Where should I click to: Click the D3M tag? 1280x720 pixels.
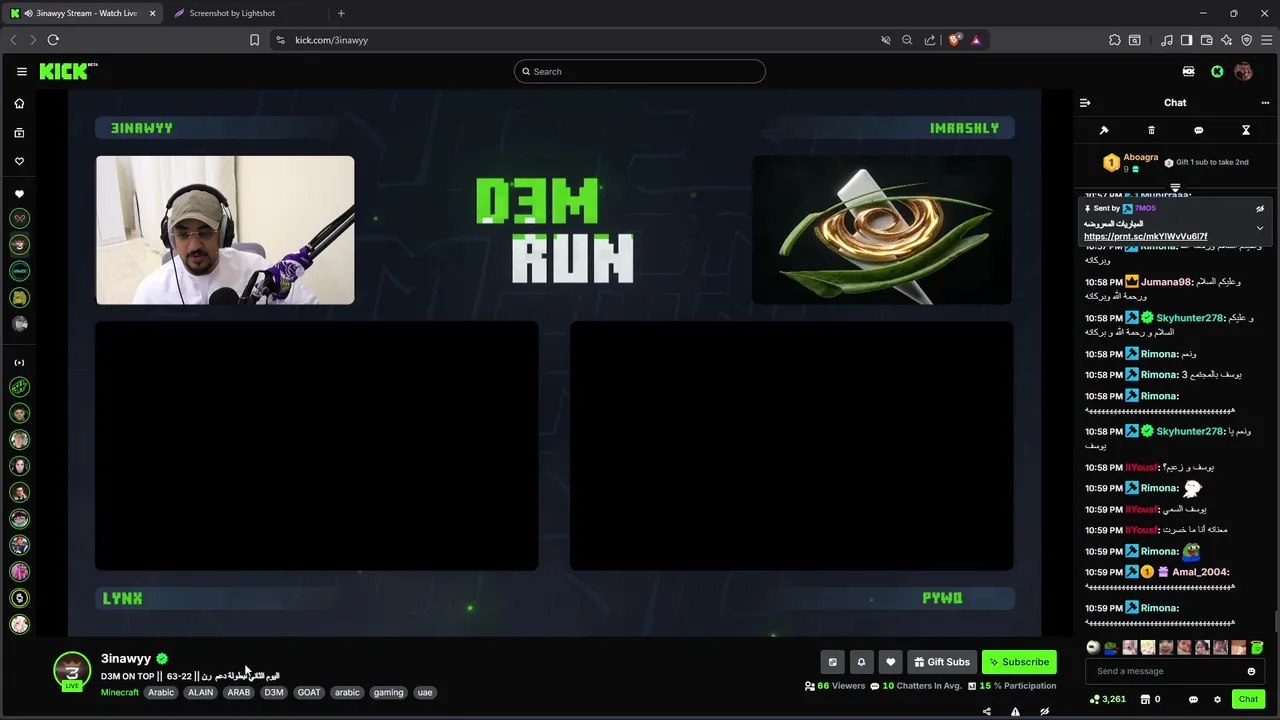coord(274,692)
